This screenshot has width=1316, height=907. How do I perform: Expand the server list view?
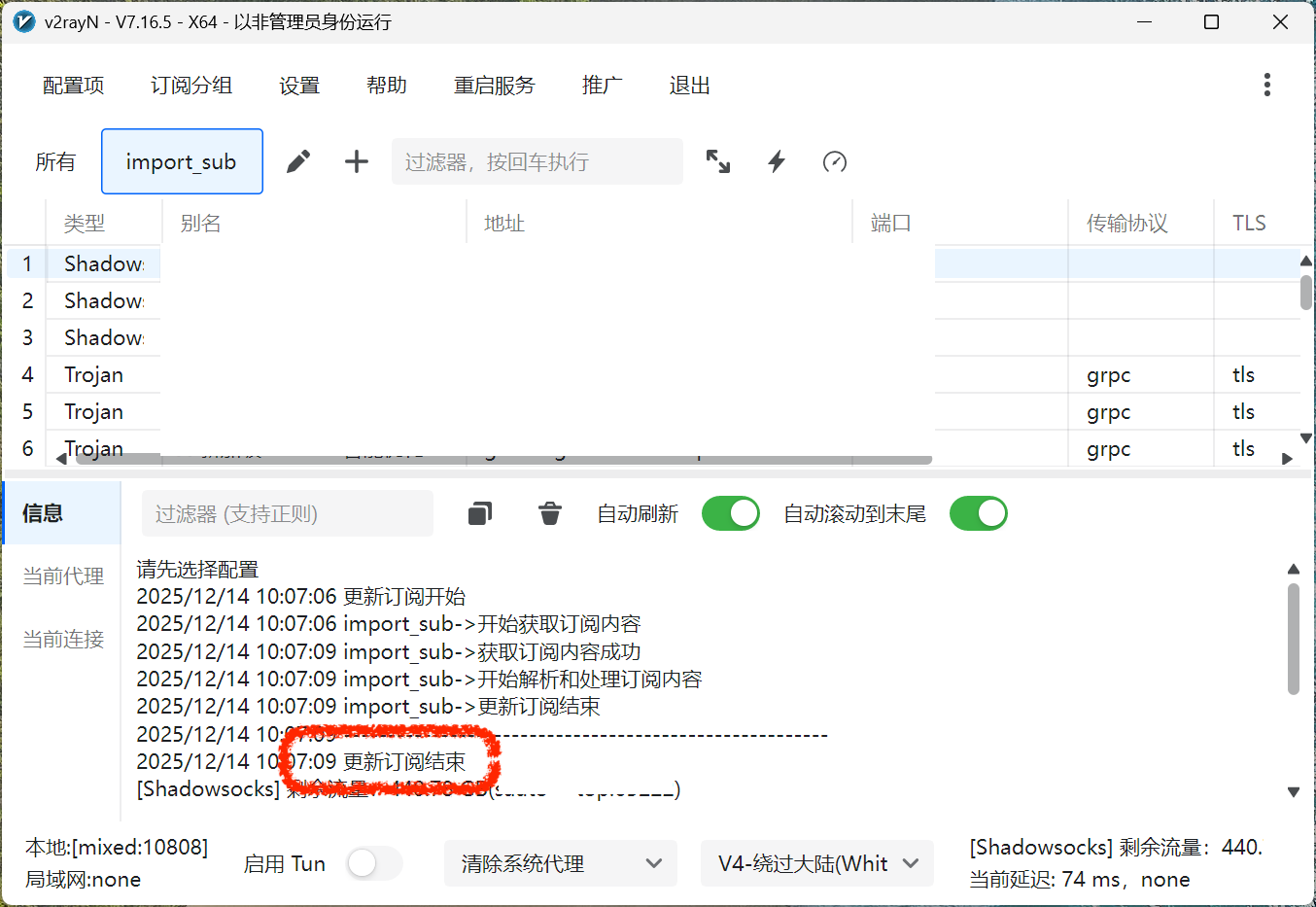(x=718, y=161)
